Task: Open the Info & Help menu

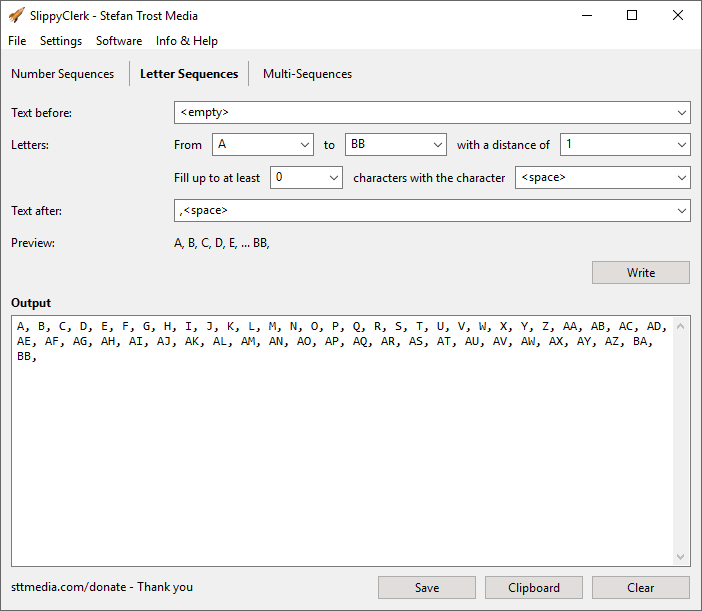Action: coord(187,41)
